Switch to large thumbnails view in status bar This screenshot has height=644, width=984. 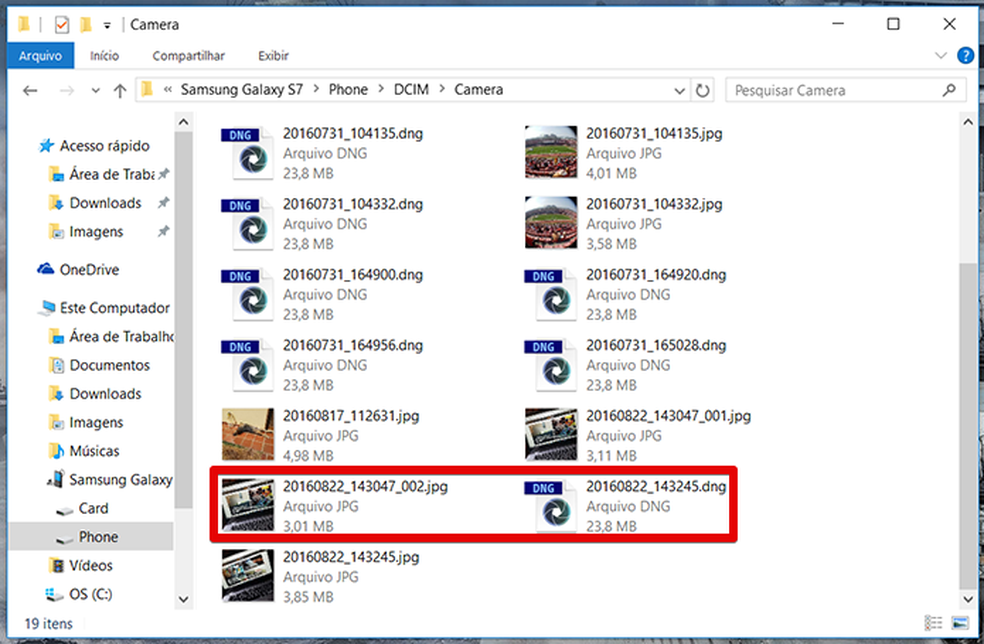tap(960, 623)
